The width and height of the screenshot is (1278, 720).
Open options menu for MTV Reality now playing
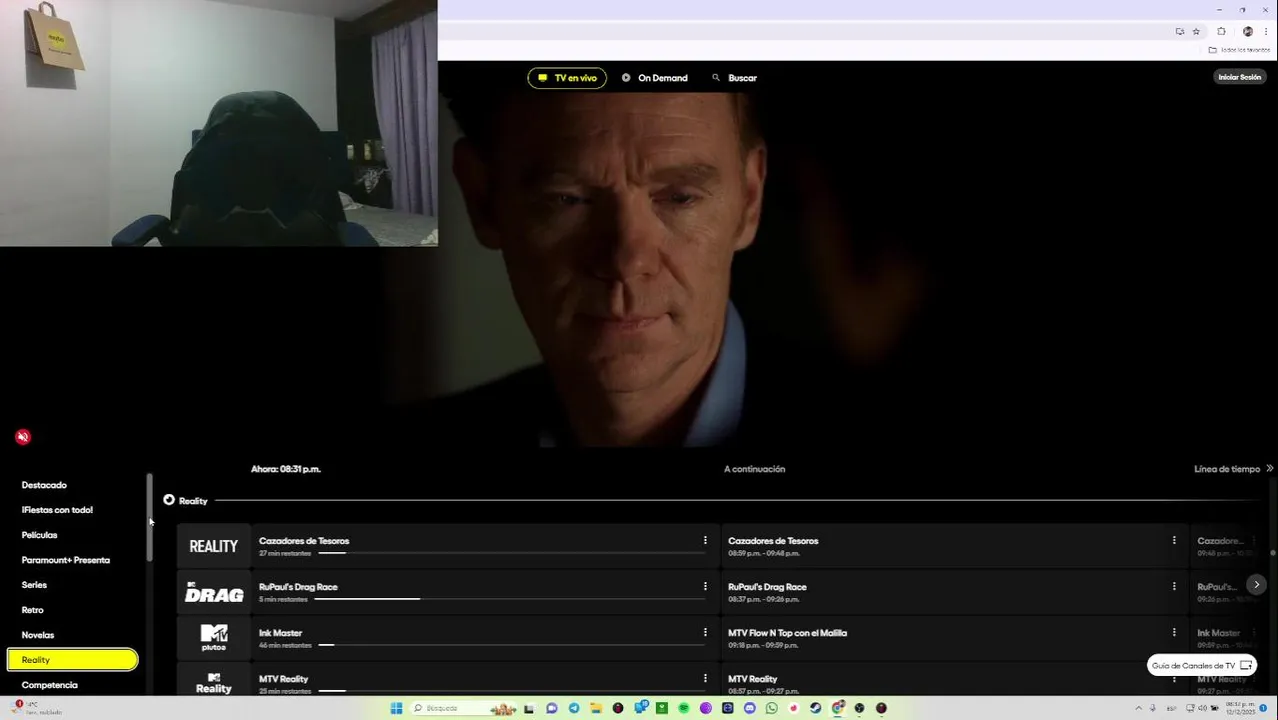tap(705, 678)
